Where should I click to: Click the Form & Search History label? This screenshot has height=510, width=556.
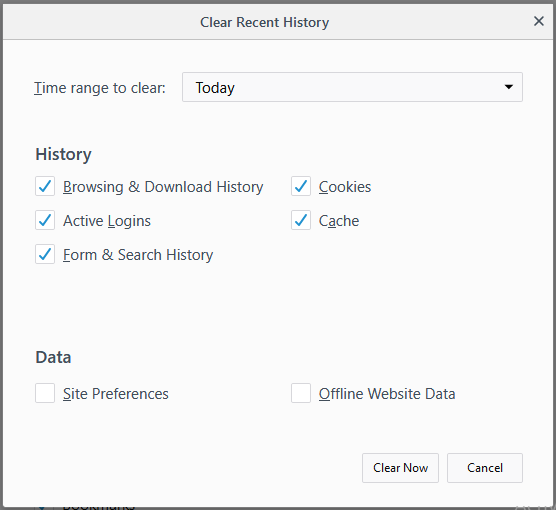pyautogui.click(x=138, y=255)
